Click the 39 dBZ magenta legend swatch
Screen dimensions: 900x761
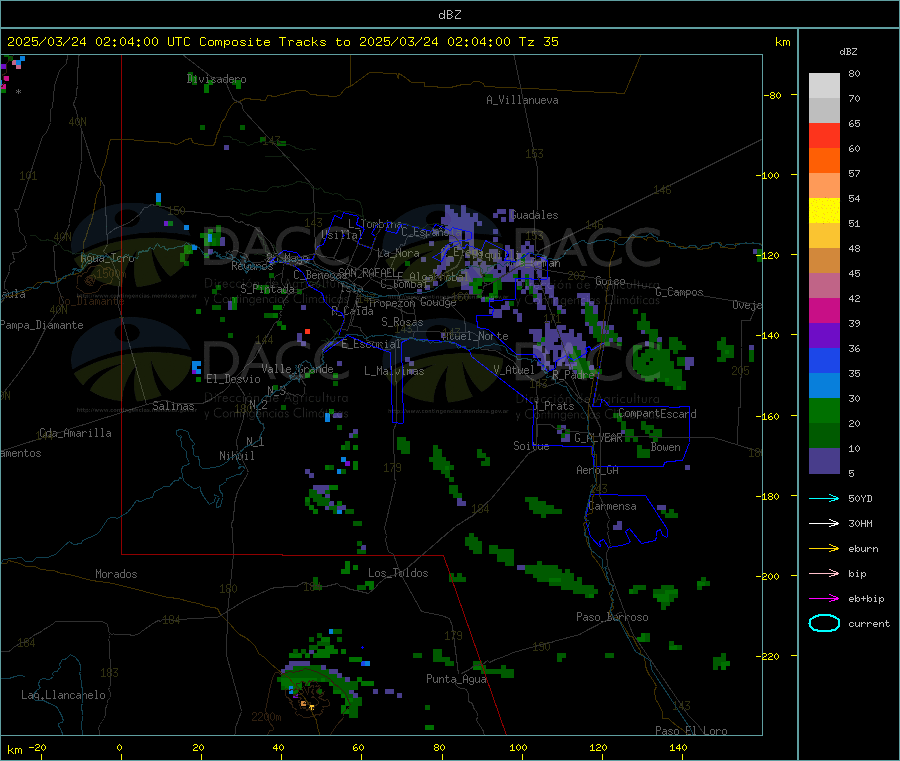pyautogui.click(x=824, y=310)
